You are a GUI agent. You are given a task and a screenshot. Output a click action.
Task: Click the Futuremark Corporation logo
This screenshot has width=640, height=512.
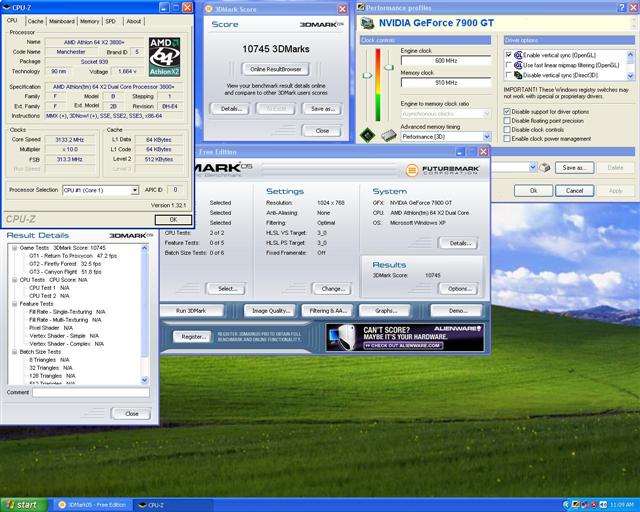coord(443,170)
